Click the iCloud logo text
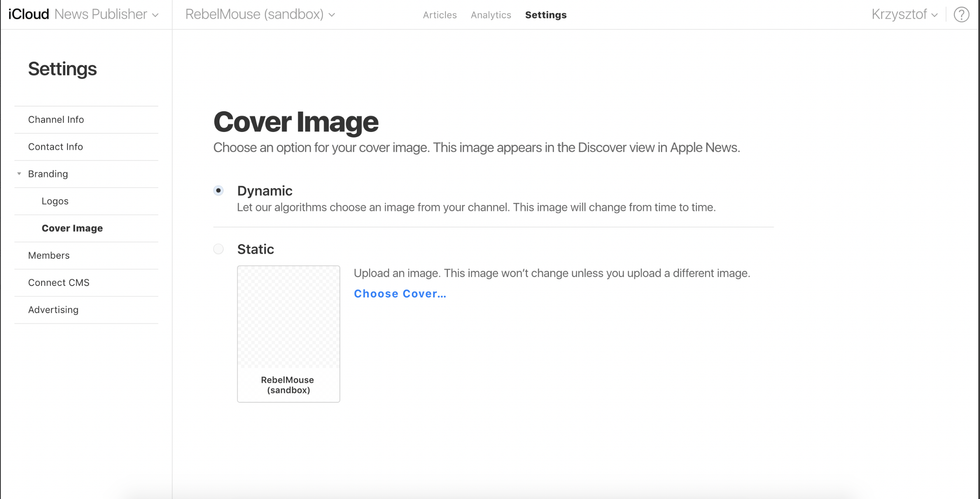 click(x=28, y=15)
